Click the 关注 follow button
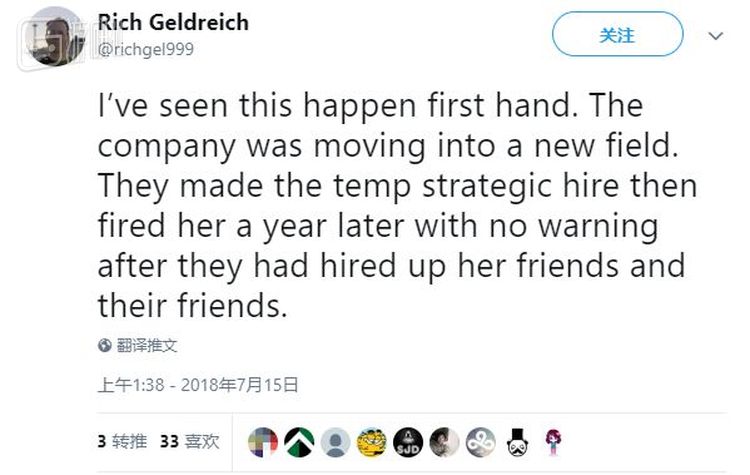 pos(617,35)
